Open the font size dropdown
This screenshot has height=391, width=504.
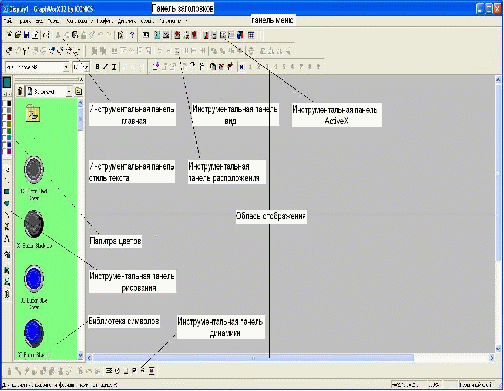[86, 67]
